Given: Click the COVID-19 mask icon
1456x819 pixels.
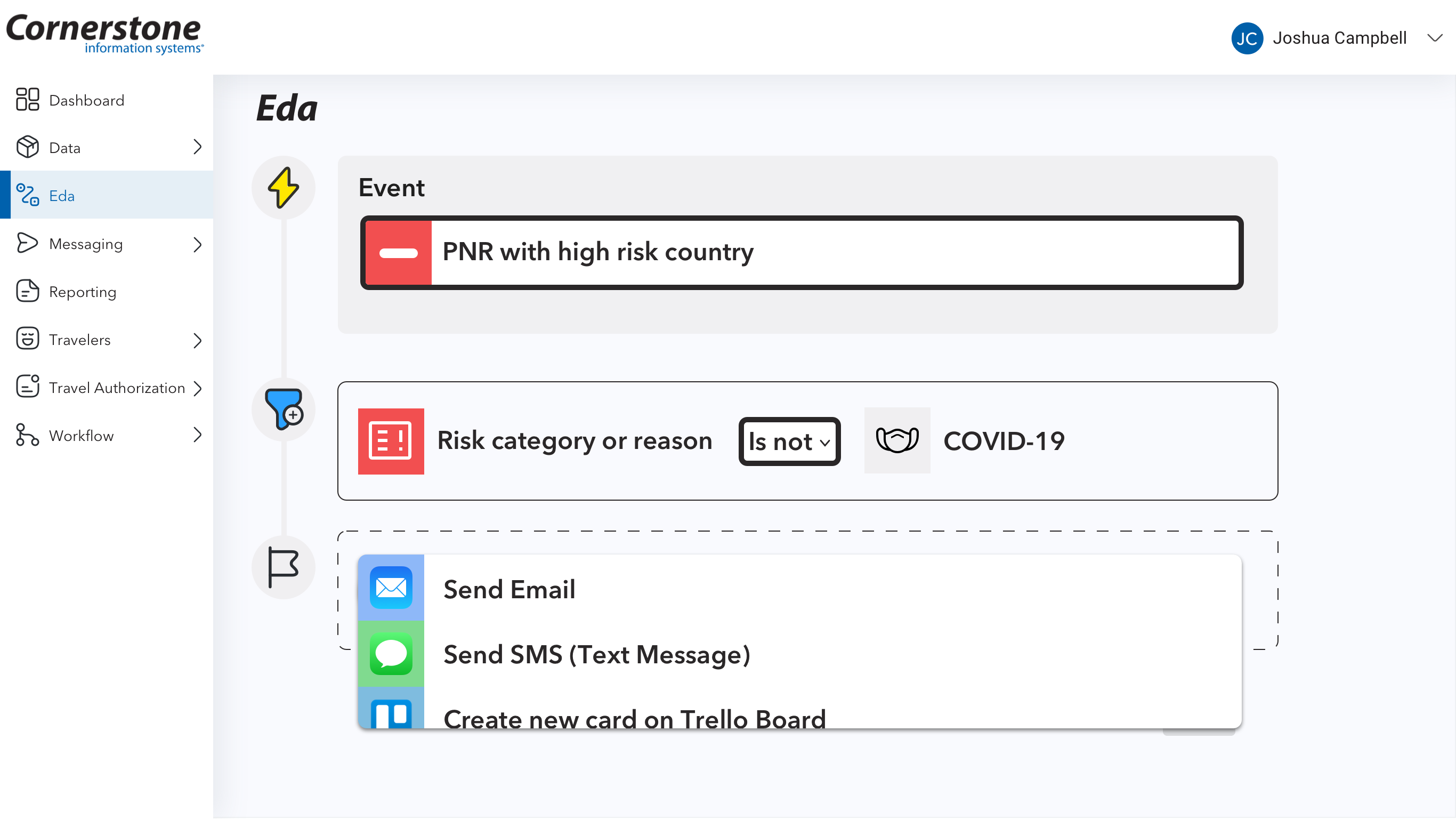Looking at the screenshot, I should click(897, 440).
